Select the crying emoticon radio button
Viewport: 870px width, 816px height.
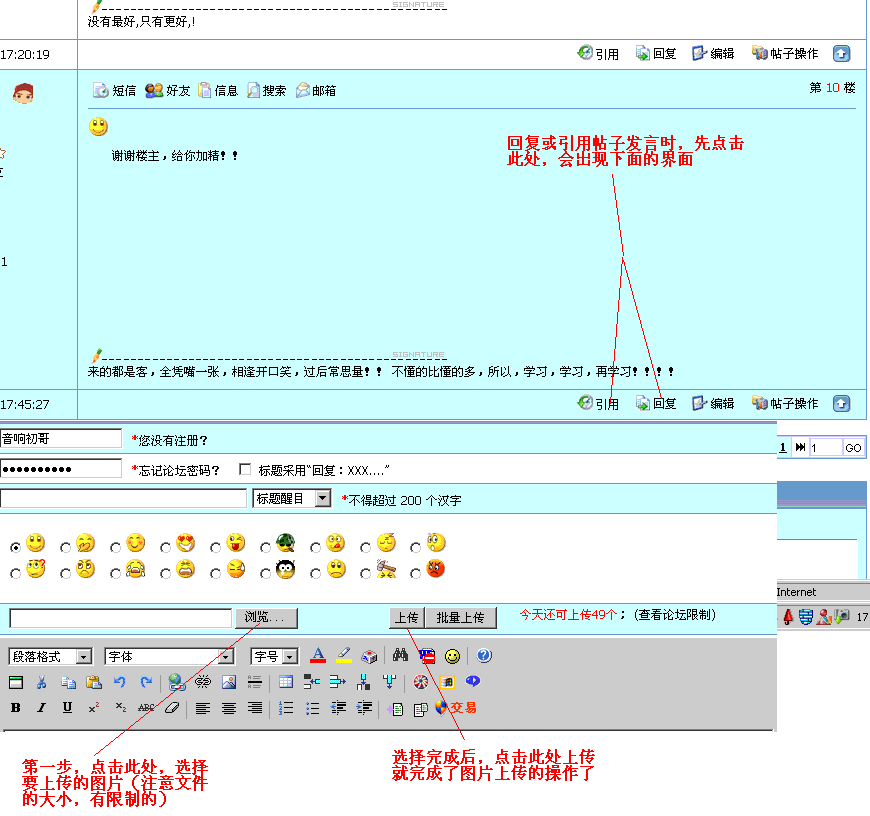point(115,574)
